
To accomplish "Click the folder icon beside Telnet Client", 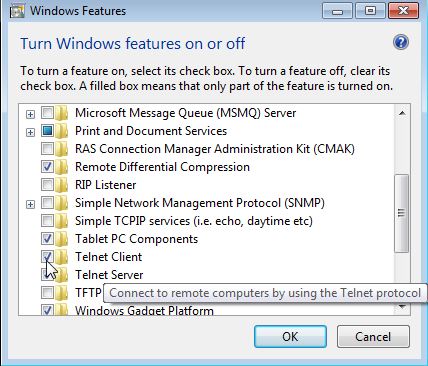I will coord(61,257).
